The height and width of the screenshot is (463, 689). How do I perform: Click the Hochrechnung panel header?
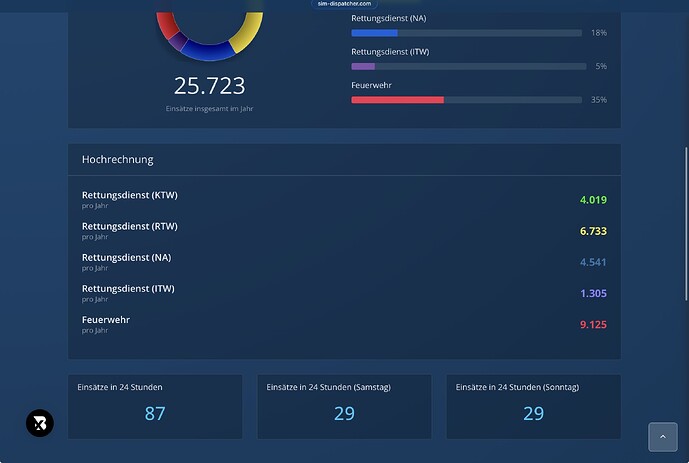pyautogui.click(x=344, y=159)
